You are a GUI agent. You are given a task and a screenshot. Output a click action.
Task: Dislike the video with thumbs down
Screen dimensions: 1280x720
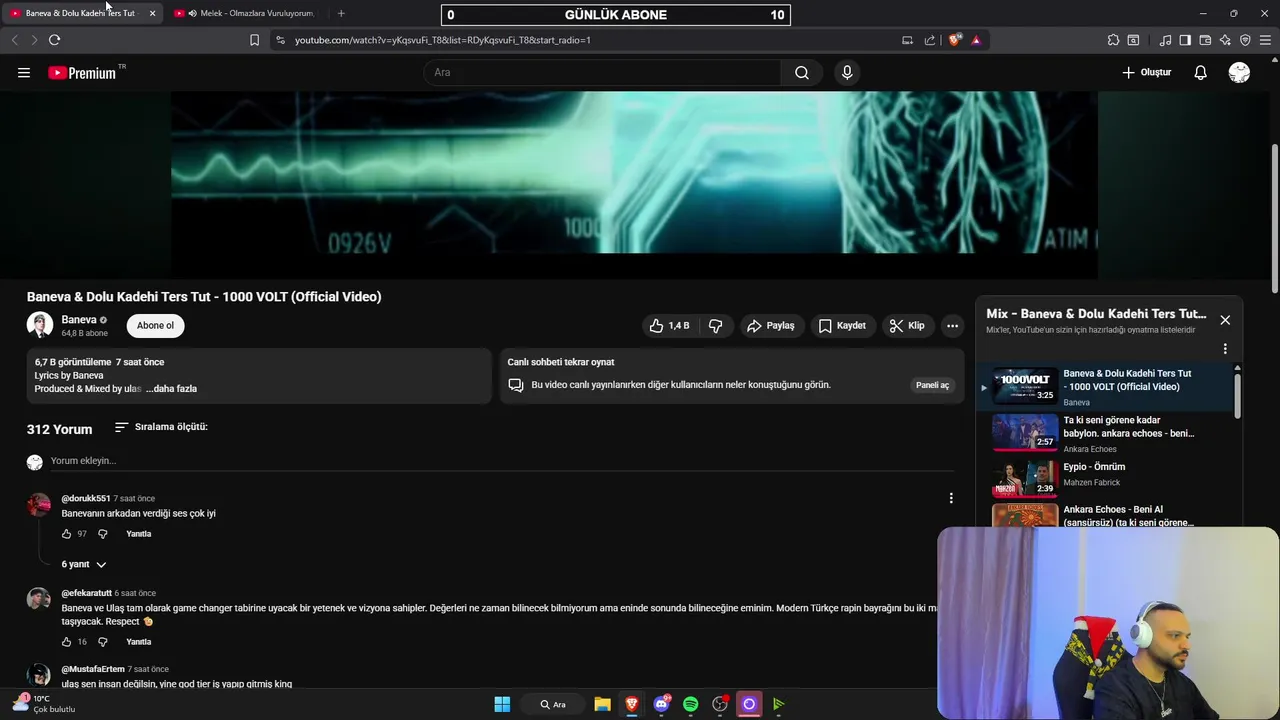(x=716, y=326)
